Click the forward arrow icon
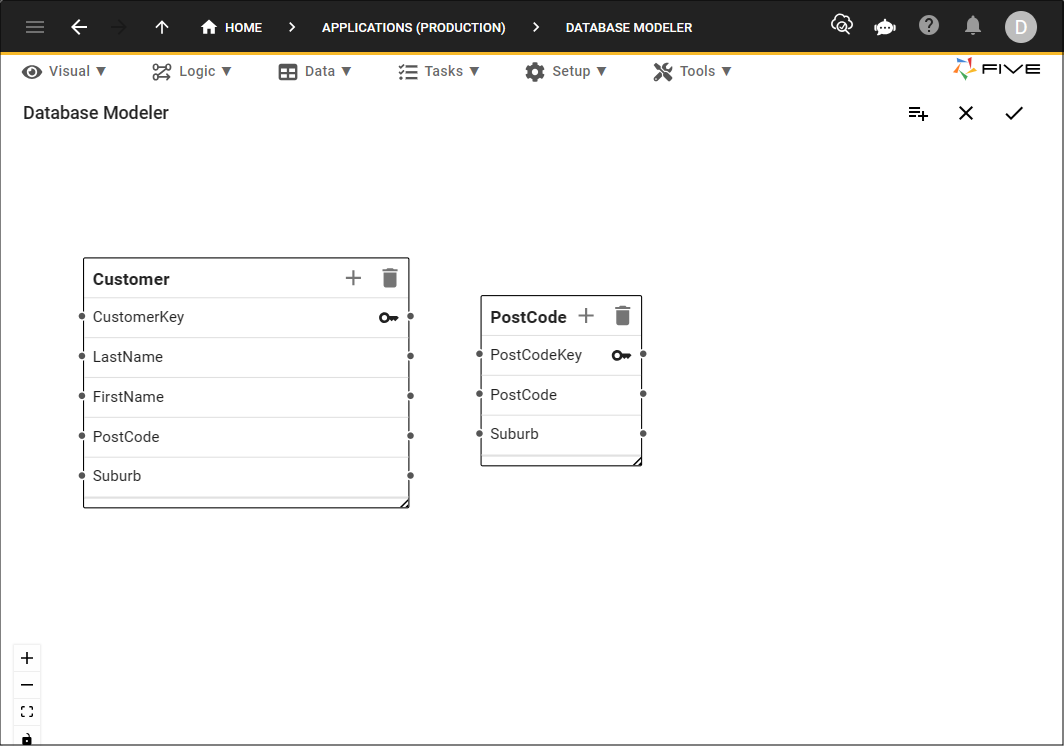 click(119, 27)
